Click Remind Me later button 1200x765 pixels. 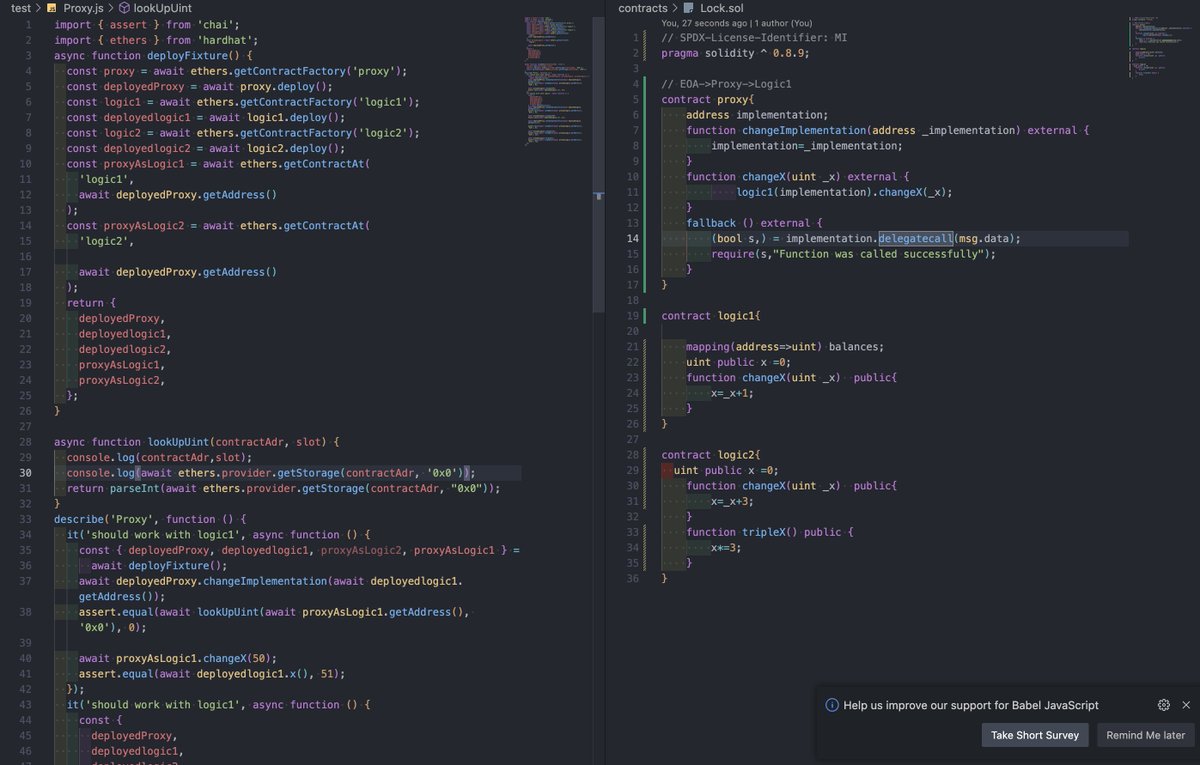pyautogui.click(x=1145, y=735)
